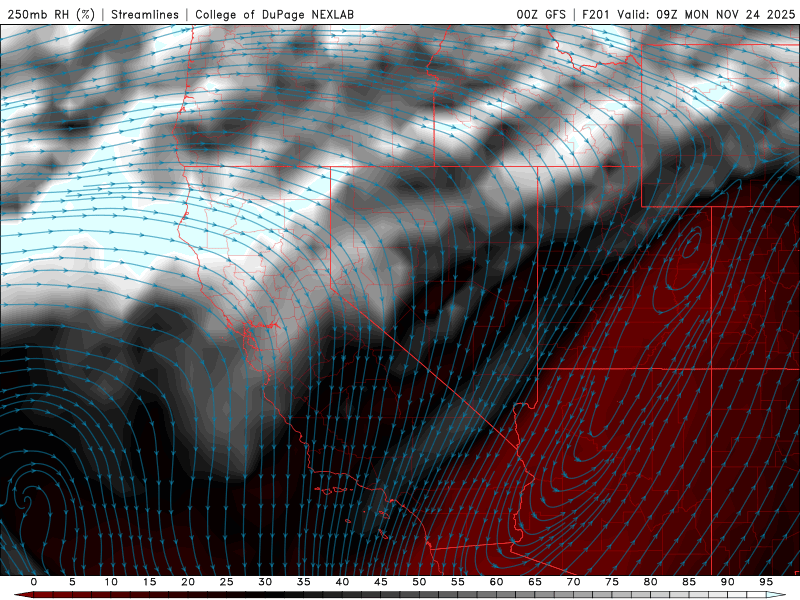Click the "F201" forecast hour label

pyautogui.click(x=595, y=14)
